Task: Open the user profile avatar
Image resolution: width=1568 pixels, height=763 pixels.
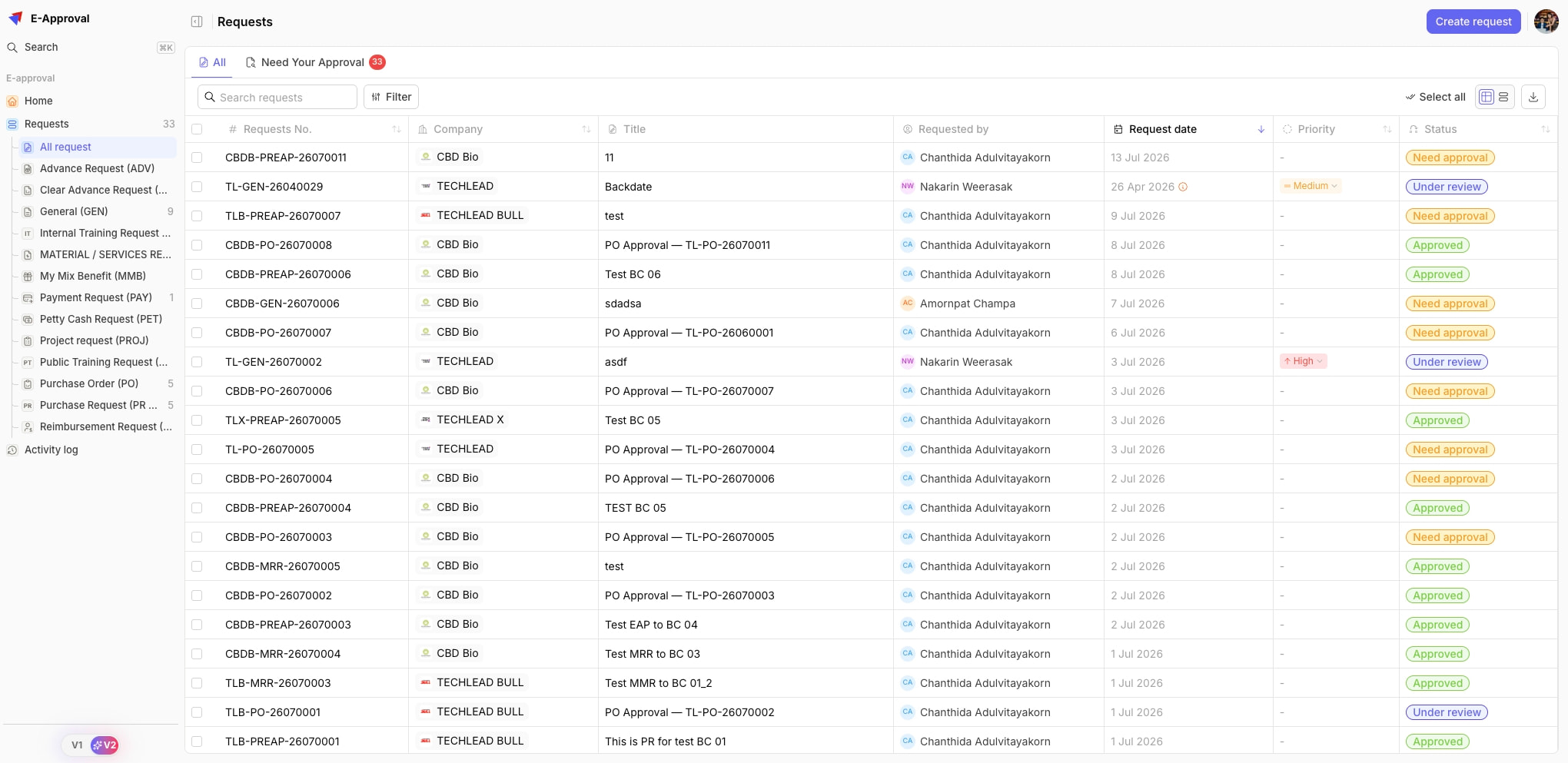Action: coord(1546,22)
